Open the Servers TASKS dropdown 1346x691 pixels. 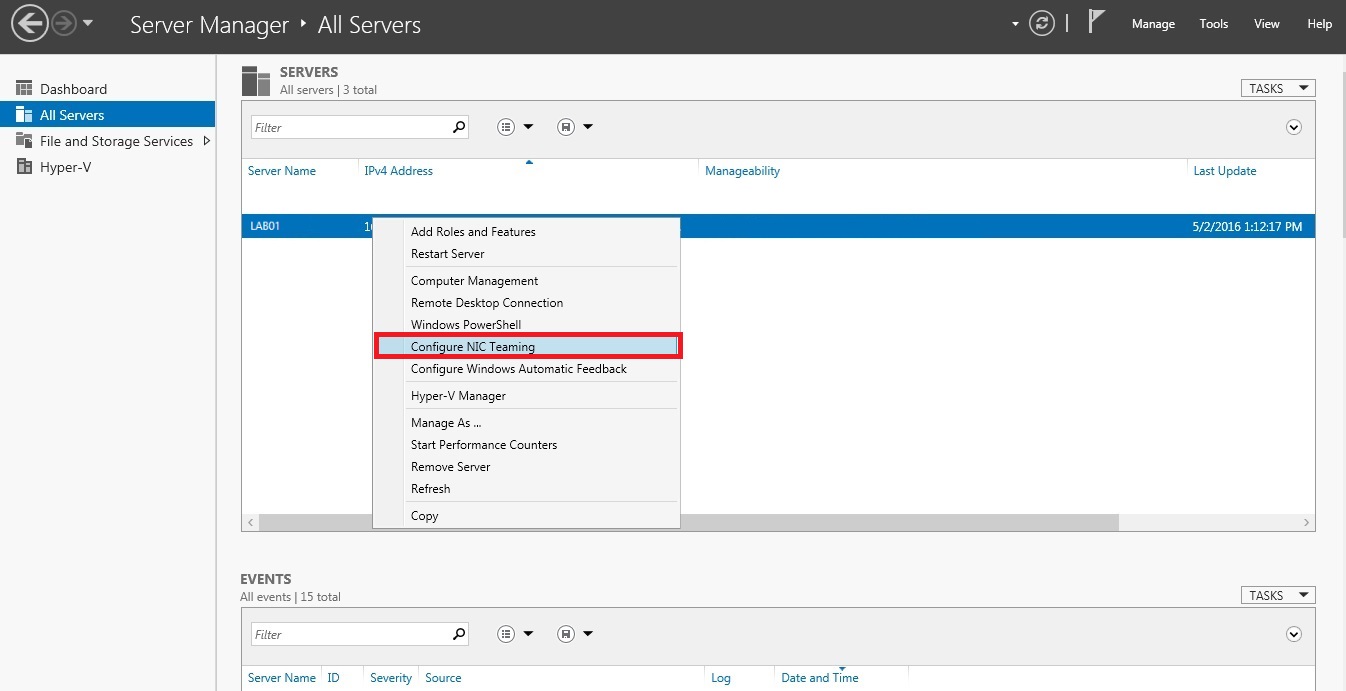[x=1277, y=89]
